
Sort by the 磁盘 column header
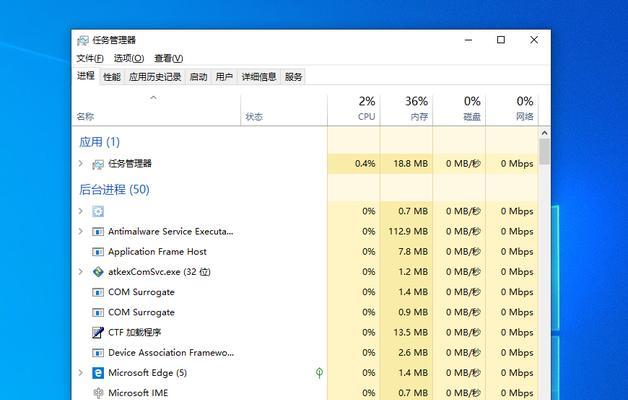click(459, 110)
